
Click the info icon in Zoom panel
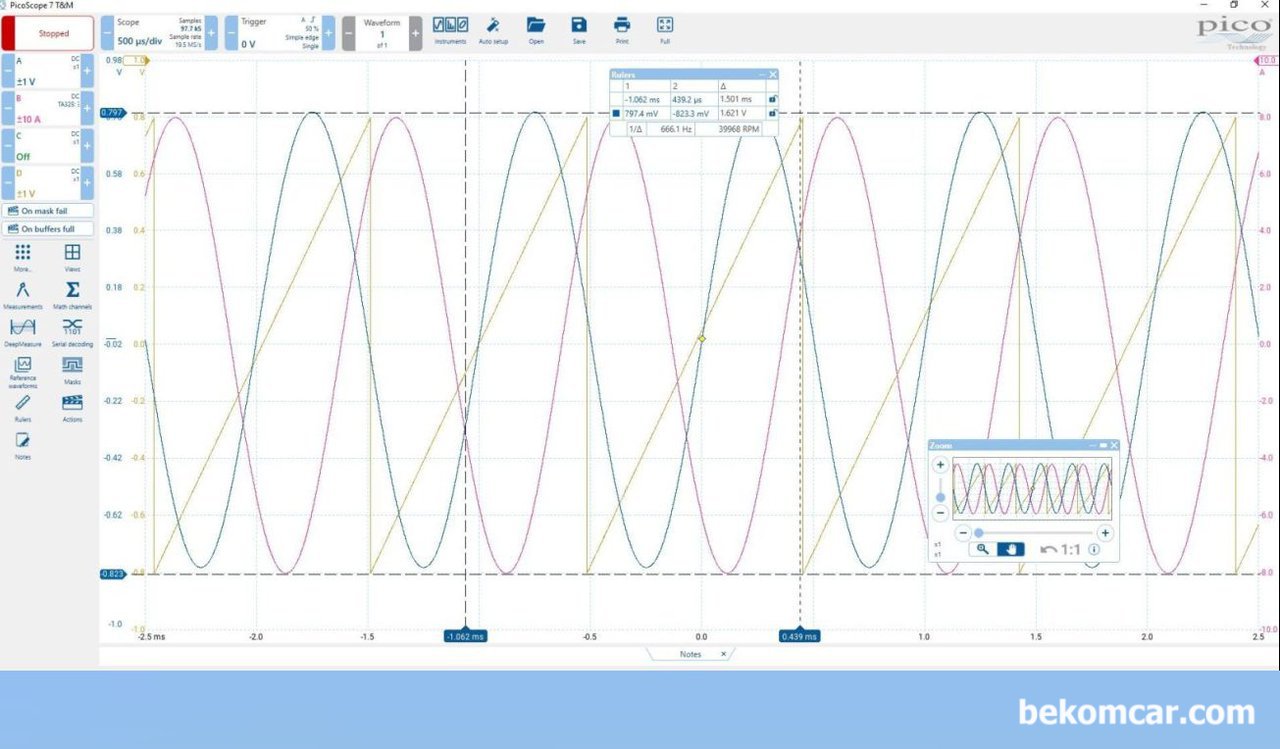click(x=1094, y=549)
